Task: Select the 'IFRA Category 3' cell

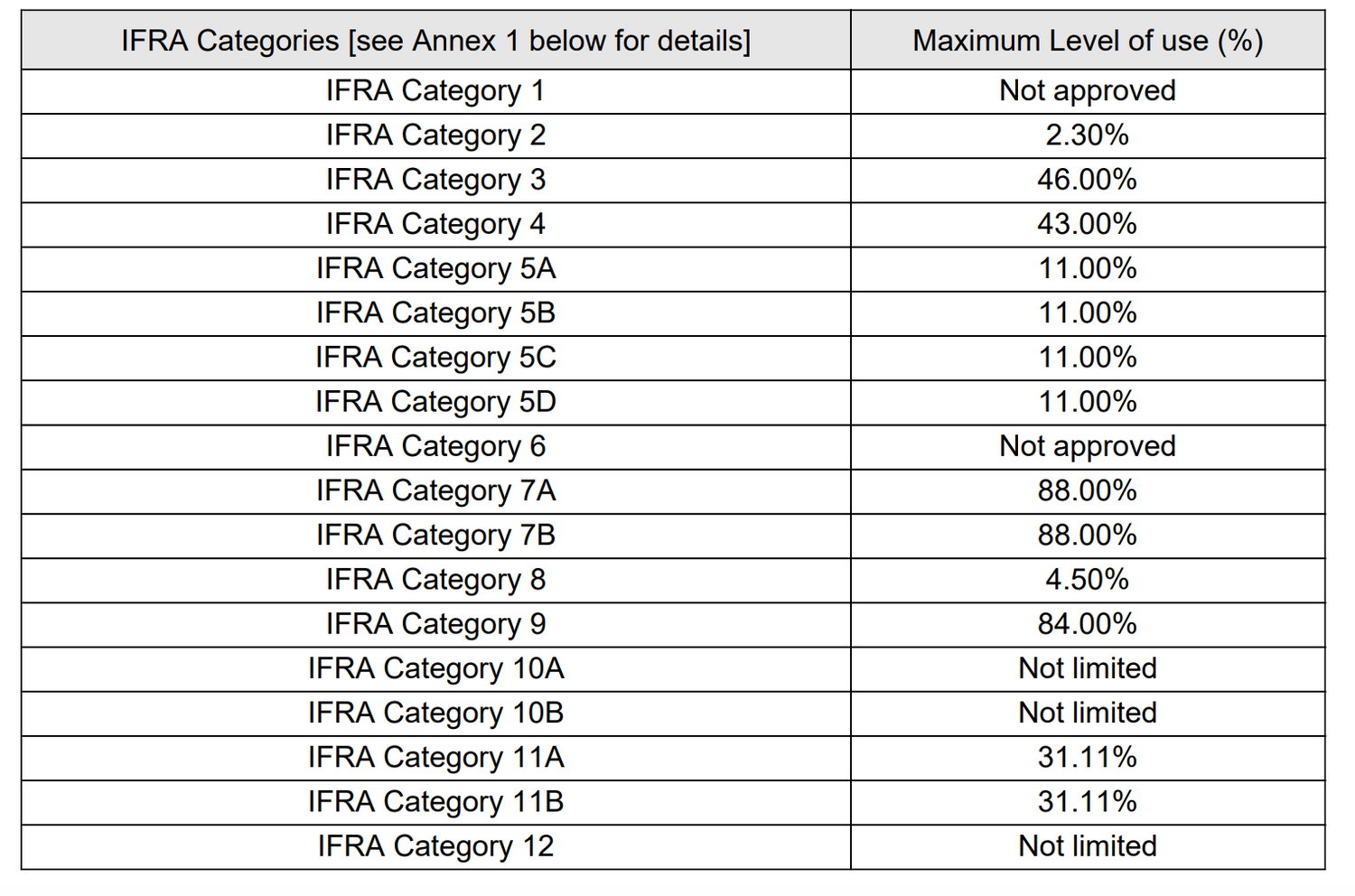Action: pos(435,180)
